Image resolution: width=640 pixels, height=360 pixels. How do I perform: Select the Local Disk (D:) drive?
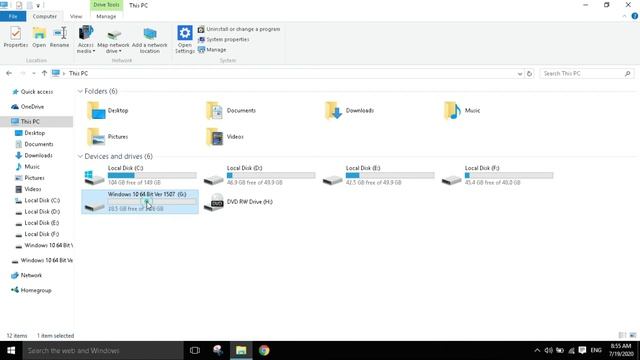click(x=259, y=175)
